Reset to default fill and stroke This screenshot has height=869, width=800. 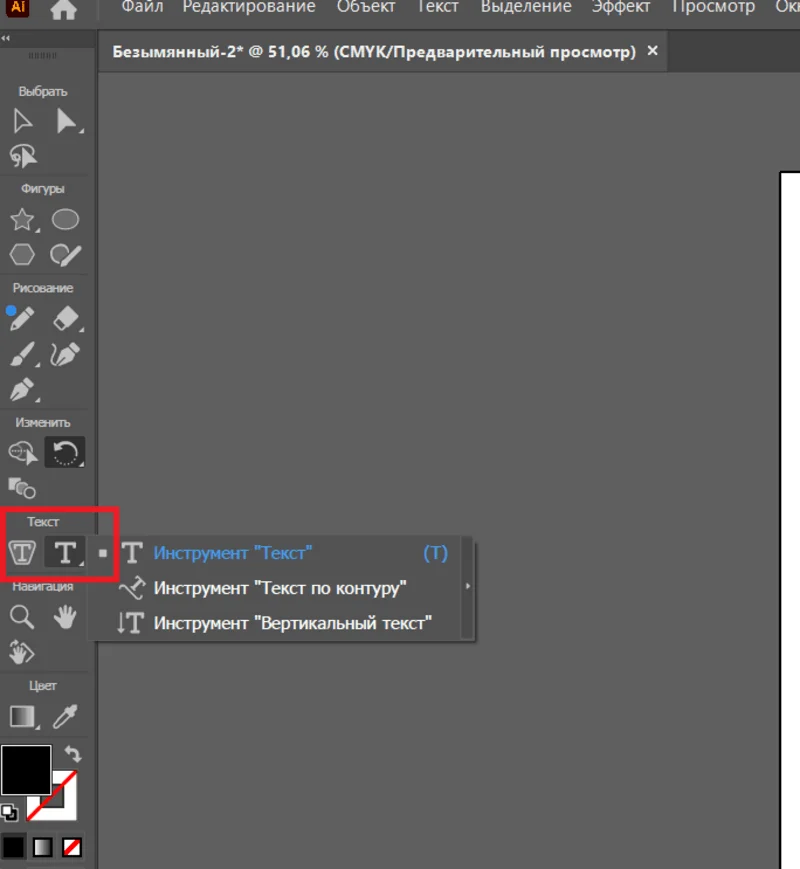[9, 812]
